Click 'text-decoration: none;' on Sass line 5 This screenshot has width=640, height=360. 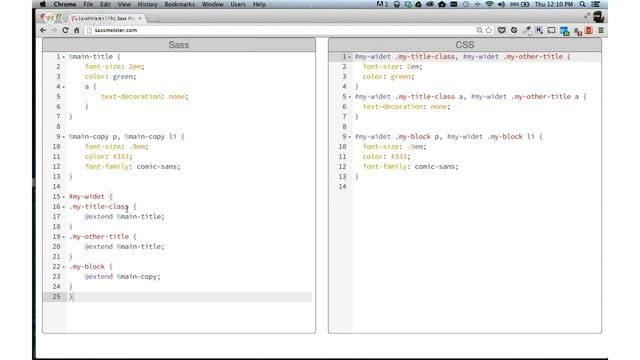pos(145,96)
